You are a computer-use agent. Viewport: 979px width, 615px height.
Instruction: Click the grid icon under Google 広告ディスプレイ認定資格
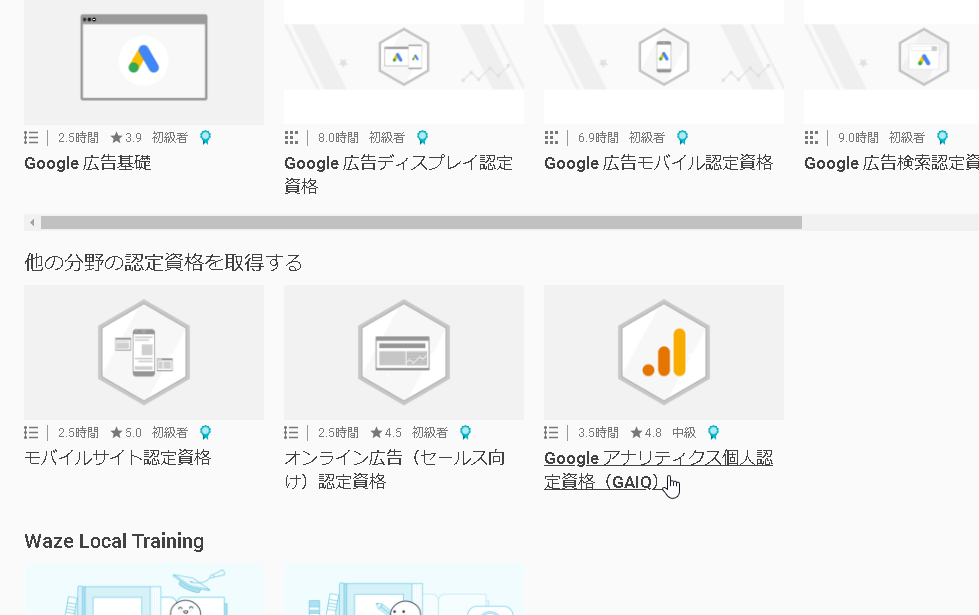291,138
